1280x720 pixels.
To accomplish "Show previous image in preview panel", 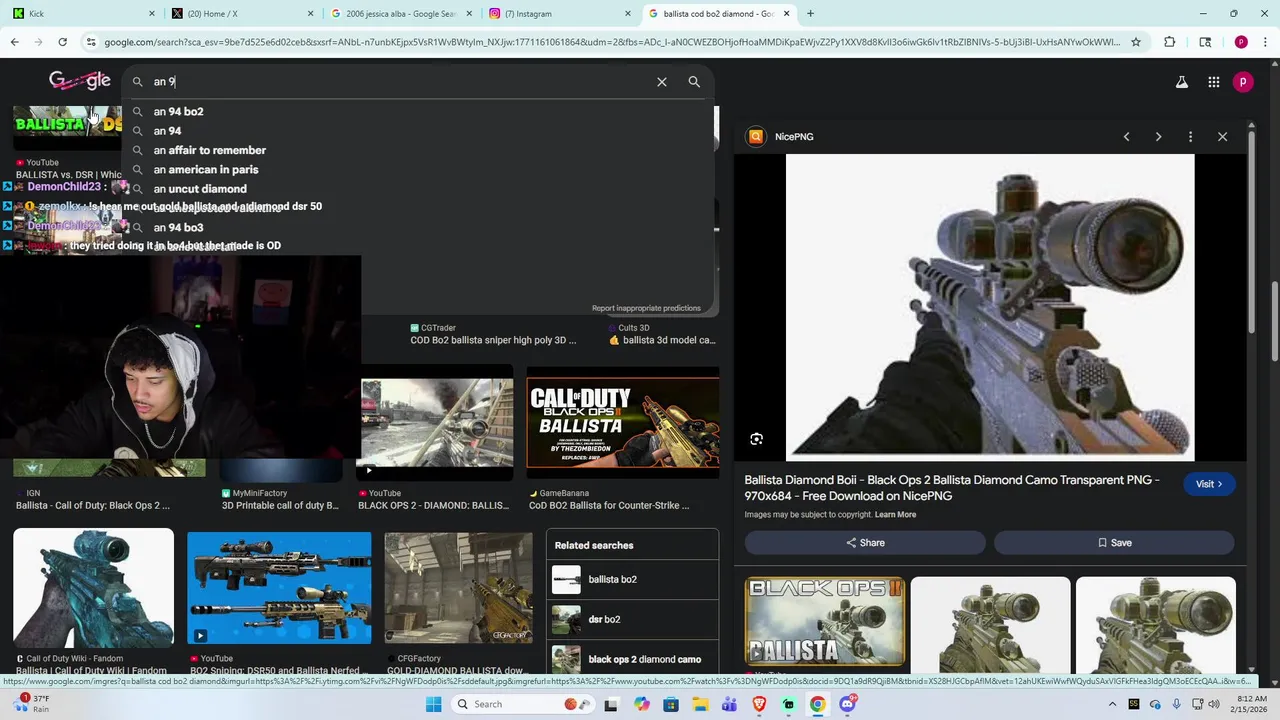I will 1126,137.
